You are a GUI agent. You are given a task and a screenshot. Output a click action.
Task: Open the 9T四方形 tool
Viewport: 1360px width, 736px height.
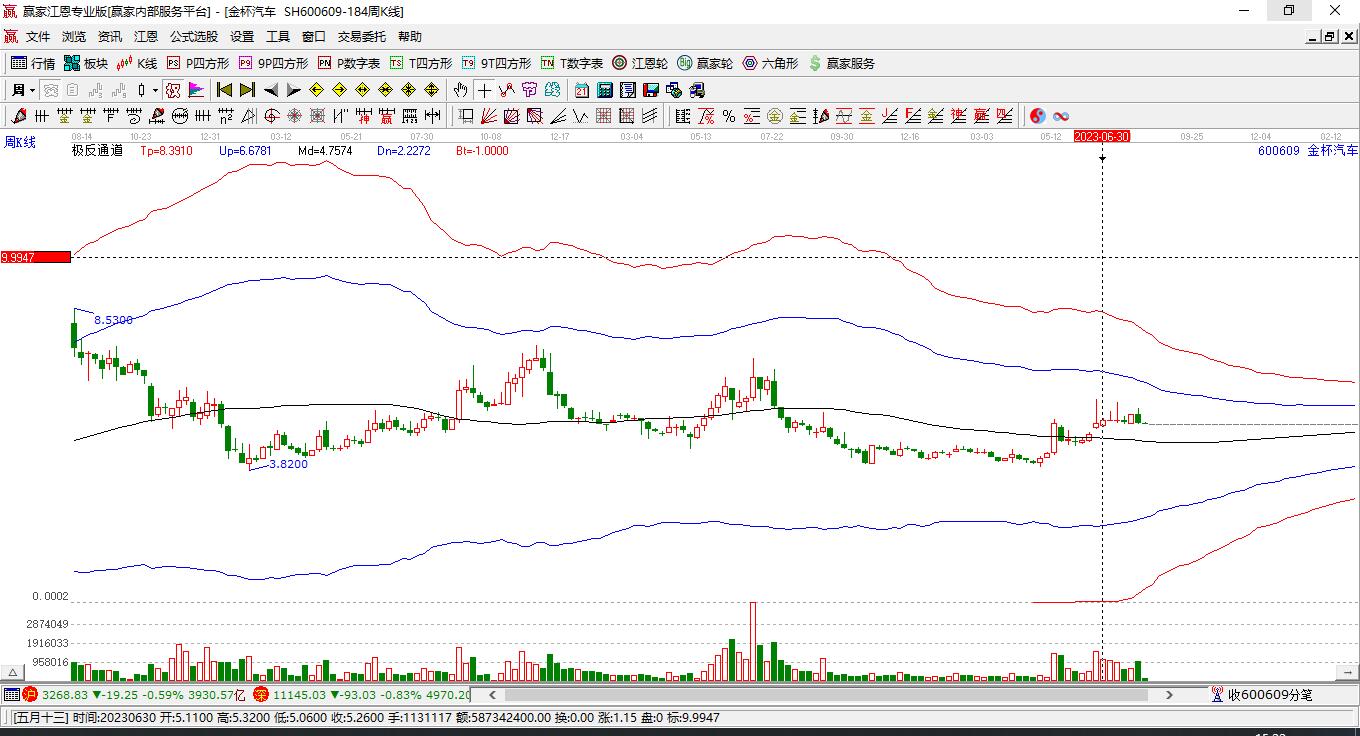coord(496,63)
